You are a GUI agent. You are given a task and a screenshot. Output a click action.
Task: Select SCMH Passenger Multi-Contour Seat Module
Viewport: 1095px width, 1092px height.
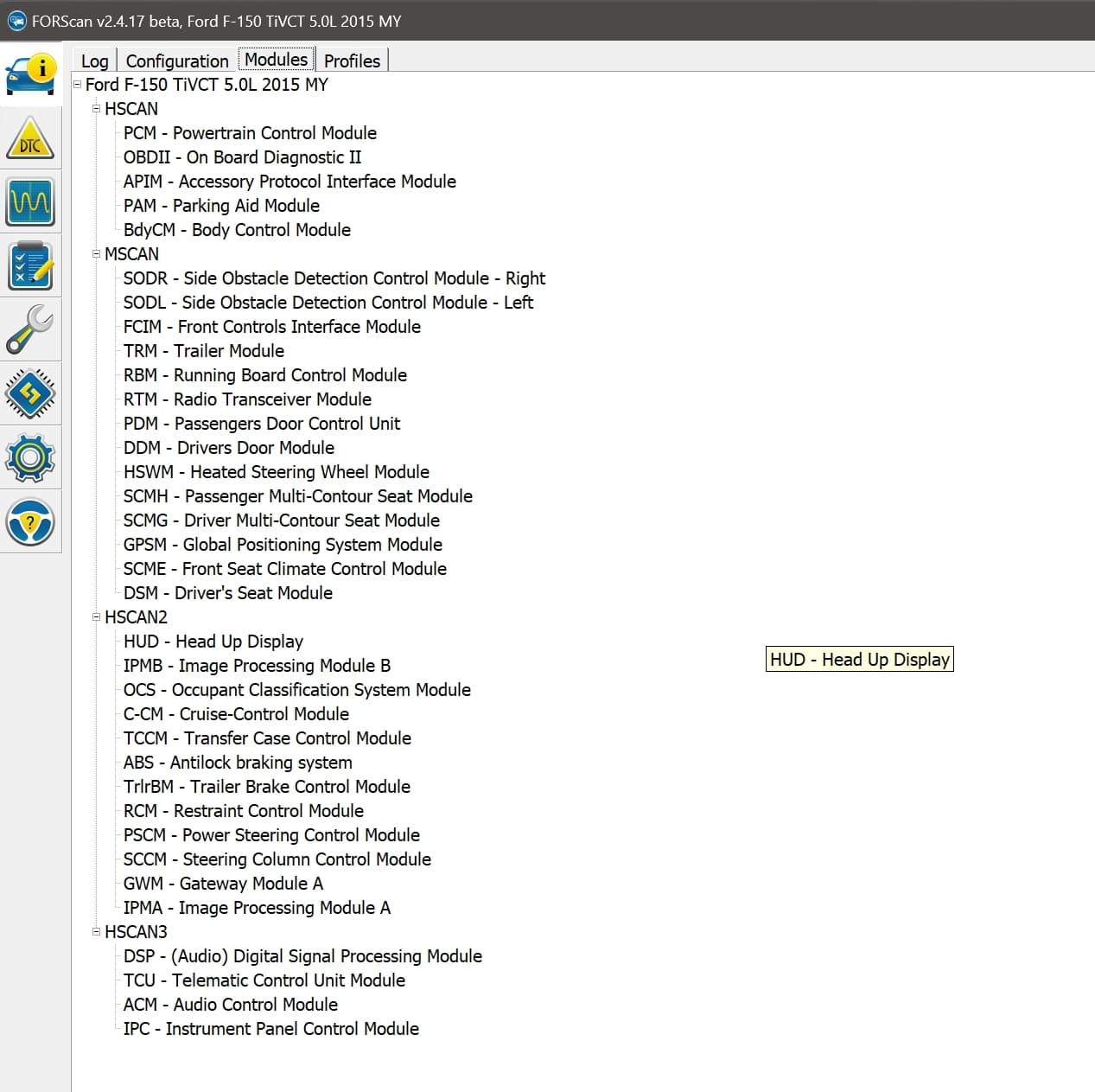click(x=298, y=496)
